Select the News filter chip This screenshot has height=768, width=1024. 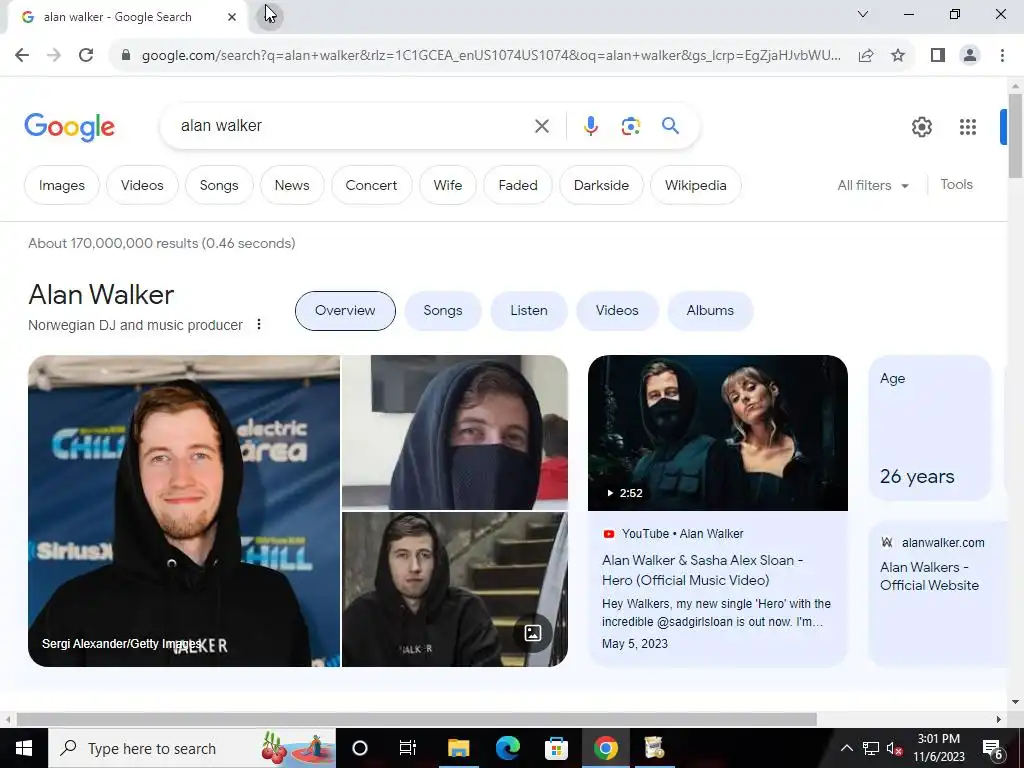click(x=292, y=185)
